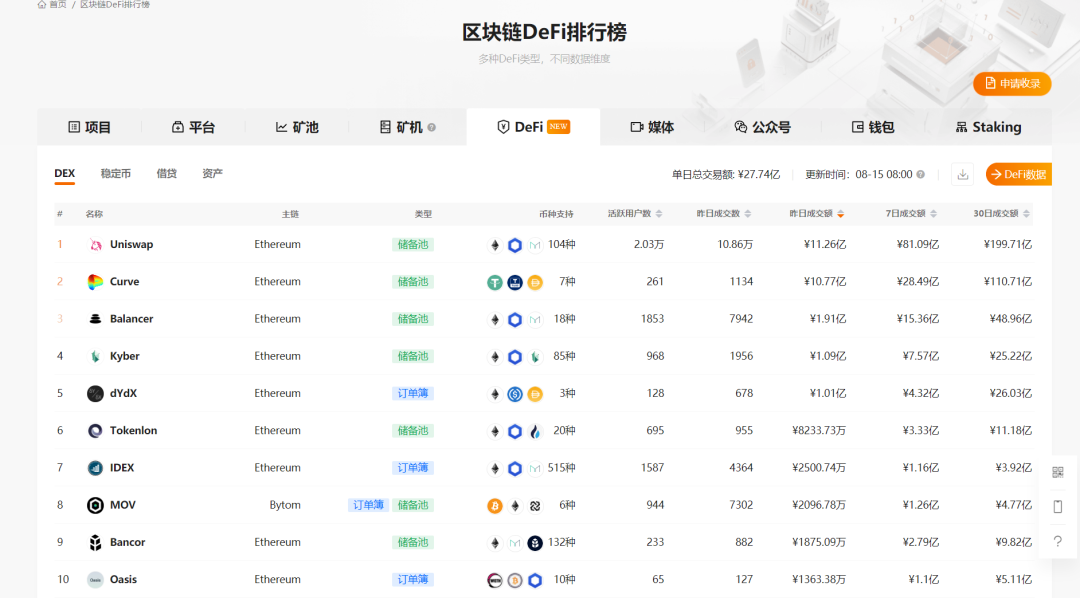Screen dimensions: 1080x598
Task: Click the Kyber coin icon in Kyber row
Action: click(534, 357)
